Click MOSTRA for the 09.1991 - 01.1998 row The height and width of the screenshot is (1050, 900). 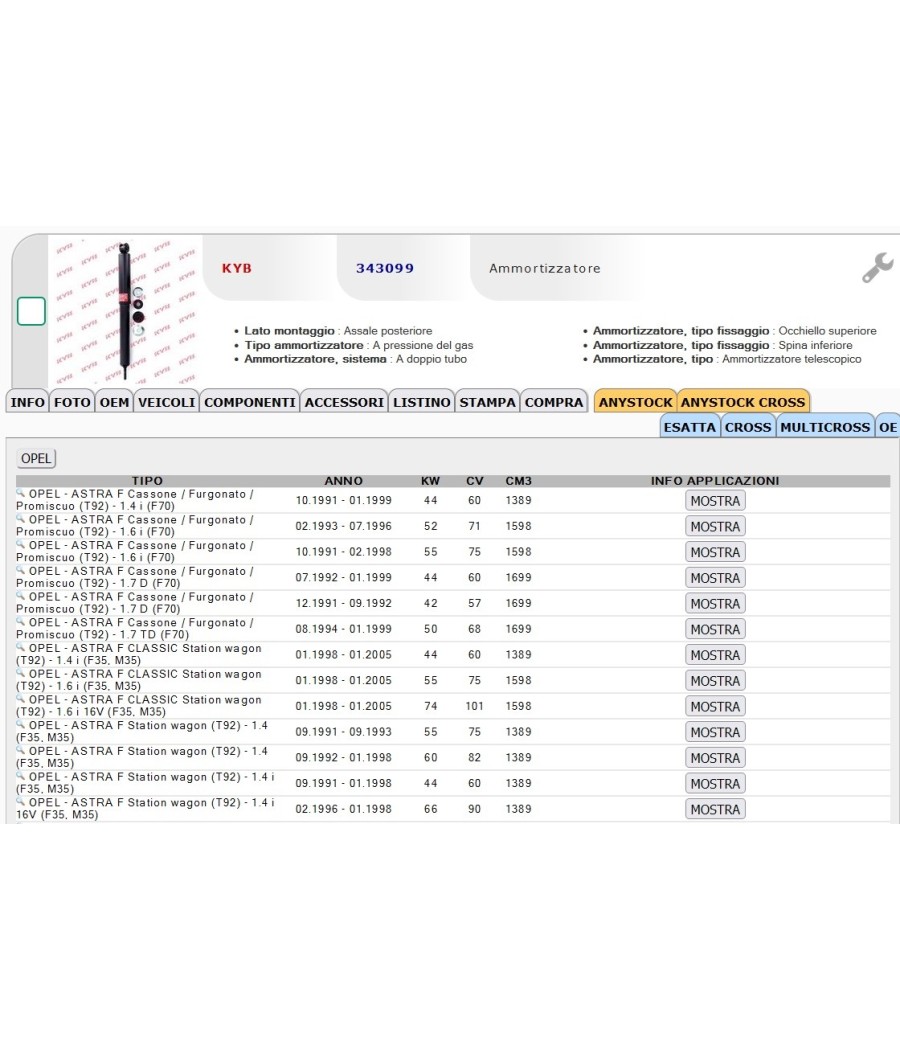[715, 783]
